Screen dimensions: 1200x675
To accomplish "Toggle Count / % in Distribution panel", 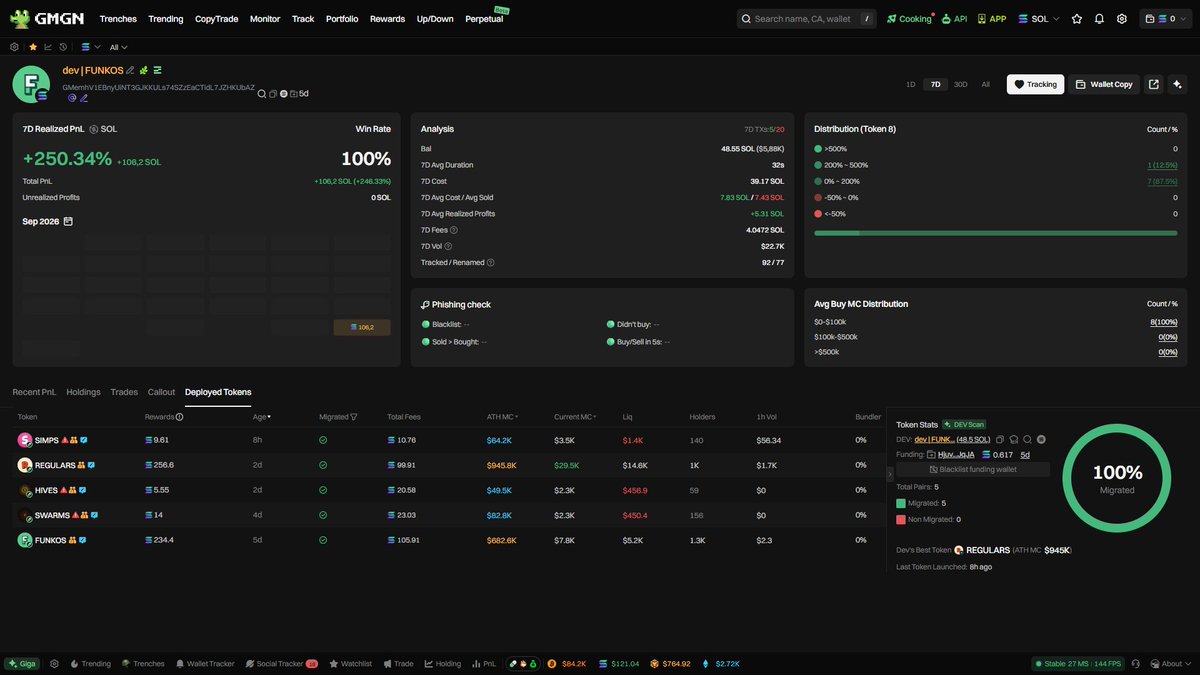I will 1160,129.
